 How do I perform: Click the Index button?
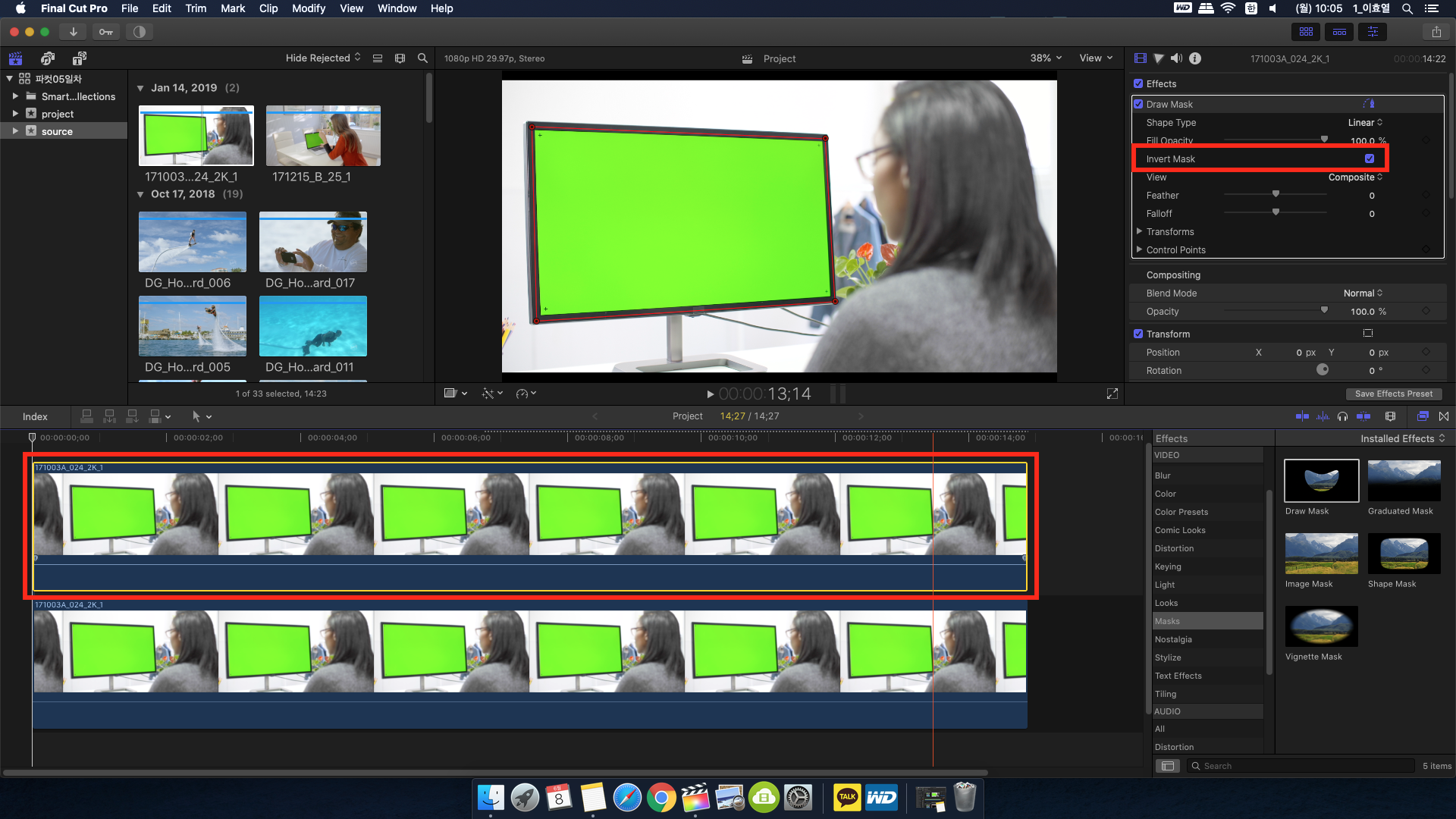click(35, 416)
